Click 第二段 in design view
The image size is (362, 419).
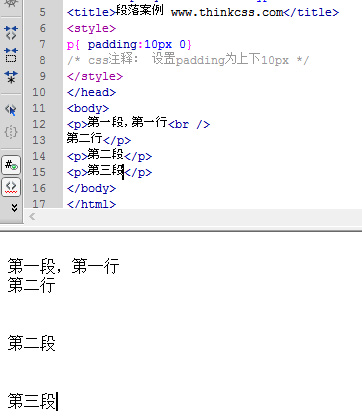pos(31,343)
